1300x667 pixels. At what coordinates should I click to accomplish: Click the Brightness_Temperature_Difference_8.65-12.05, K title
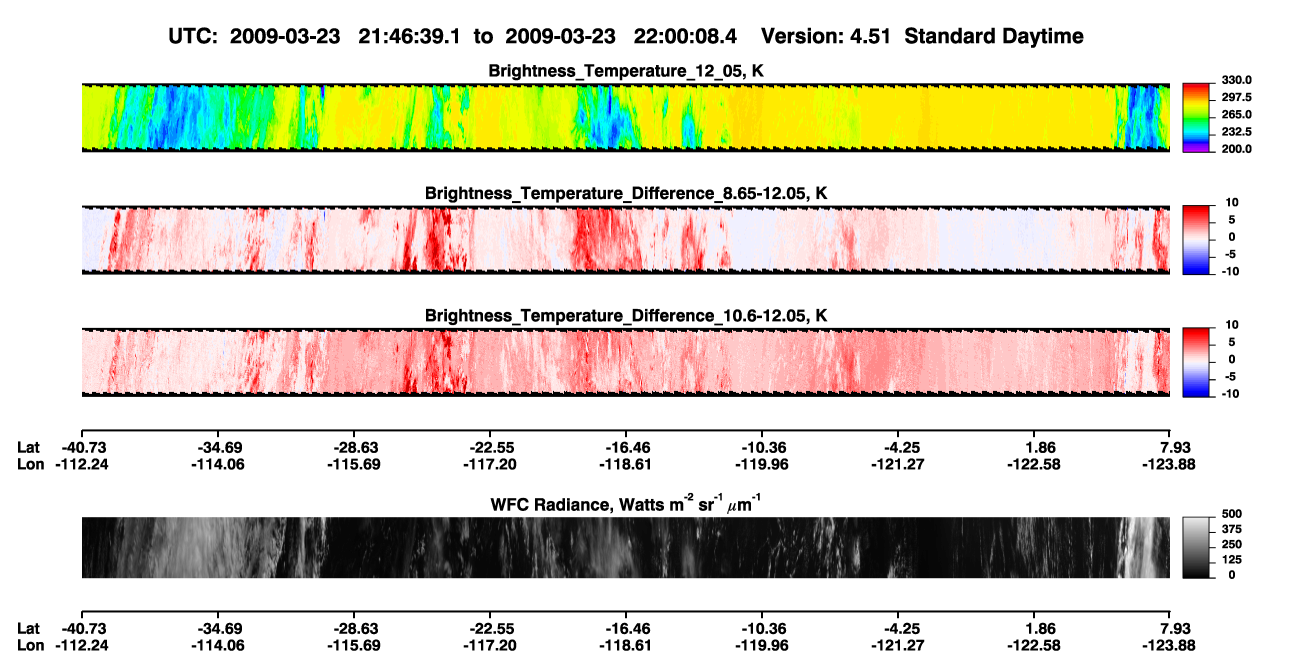tap(626, 193)
